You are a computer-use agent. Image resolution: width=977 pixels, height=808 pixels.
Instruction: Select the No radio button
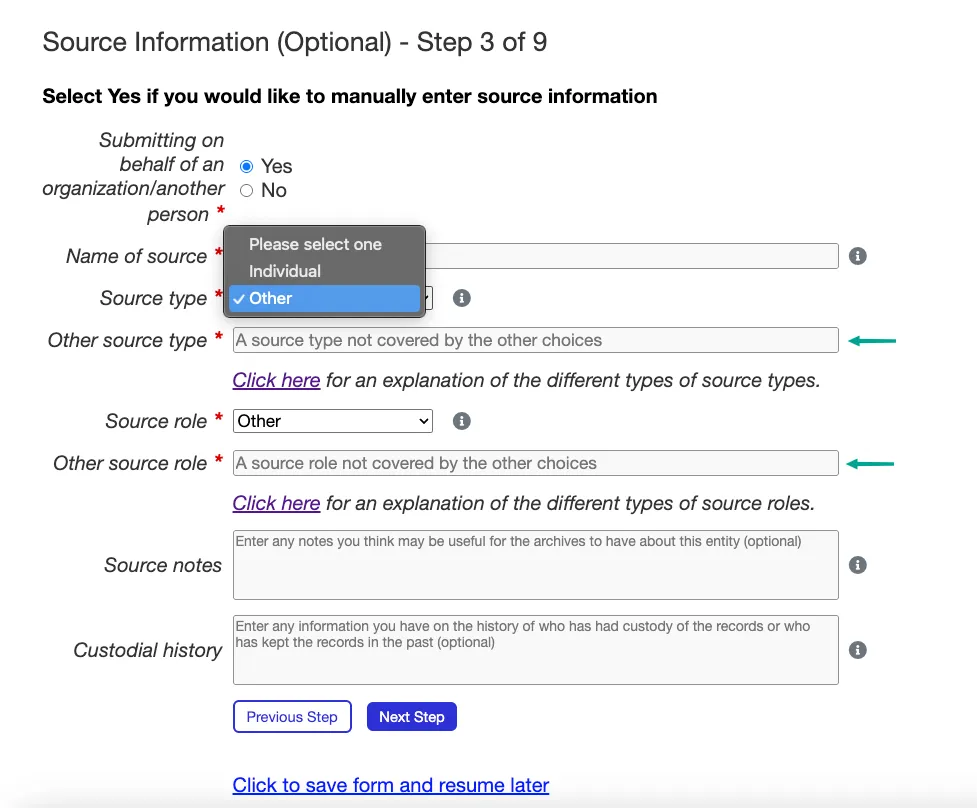247,191
